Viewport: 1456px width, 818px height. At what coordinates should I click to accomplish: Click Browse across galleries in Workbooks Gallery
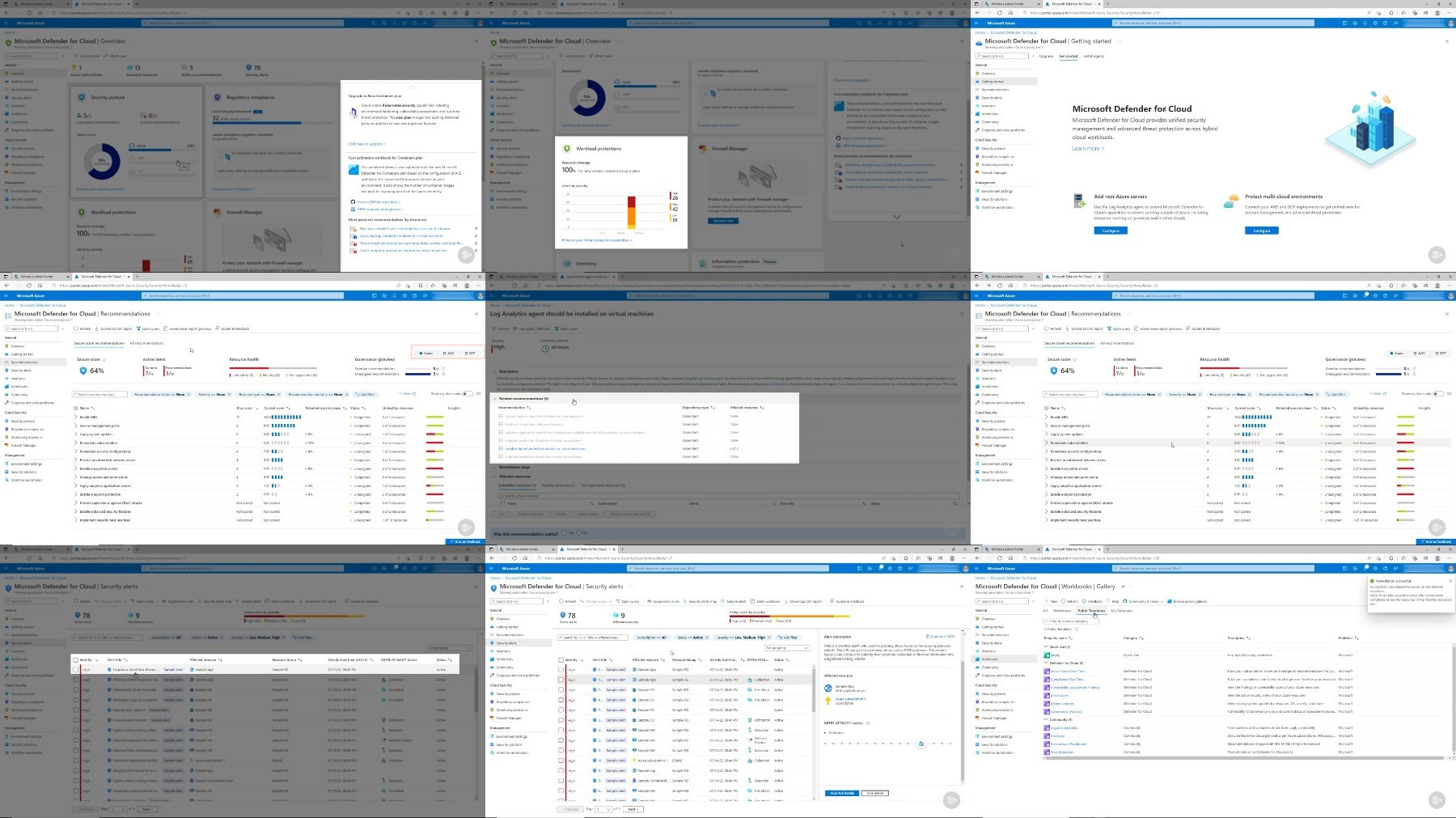pyautogui.click(x=1187, y=601)
